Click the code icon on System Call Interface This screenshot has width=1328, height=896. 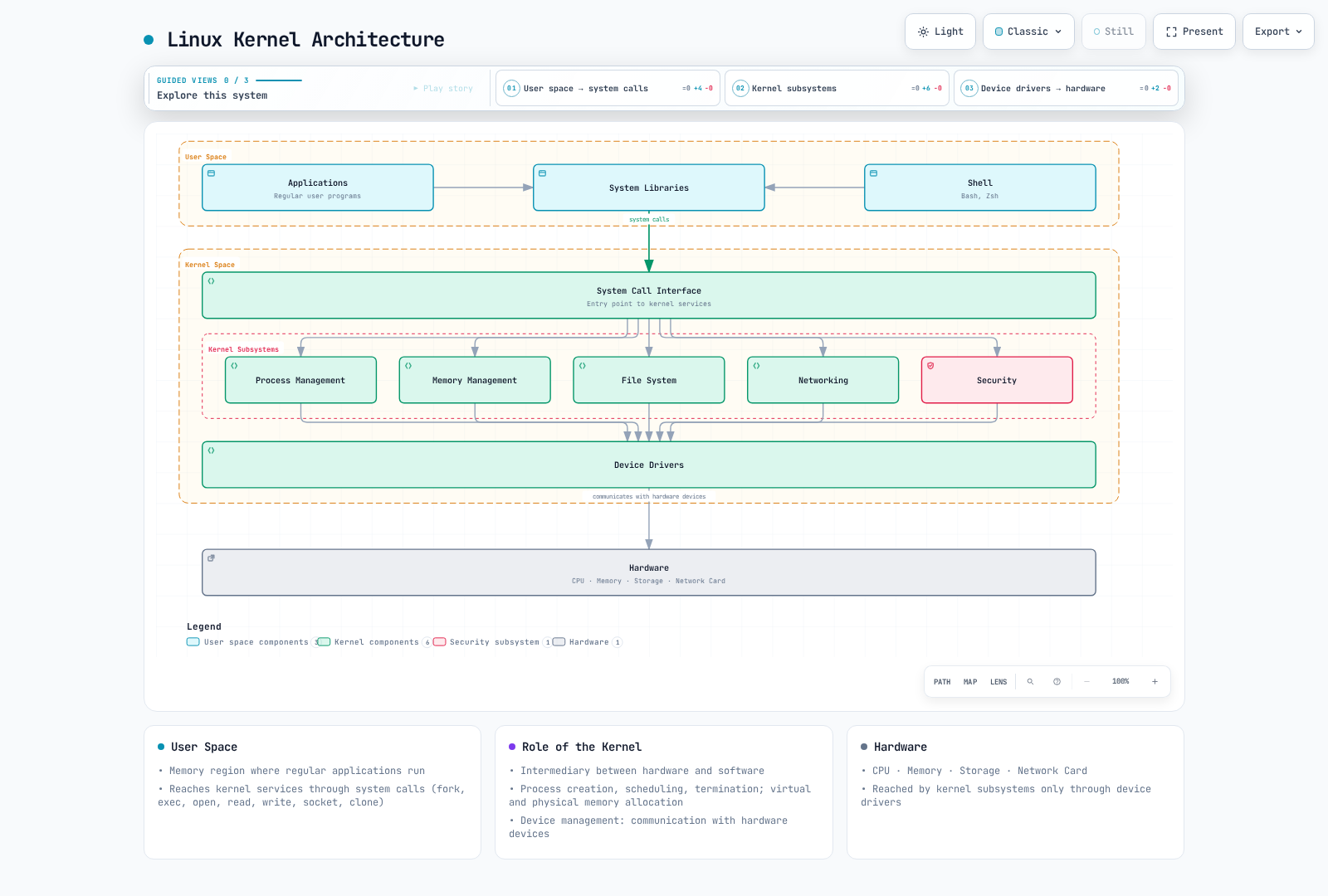[211, 281]
